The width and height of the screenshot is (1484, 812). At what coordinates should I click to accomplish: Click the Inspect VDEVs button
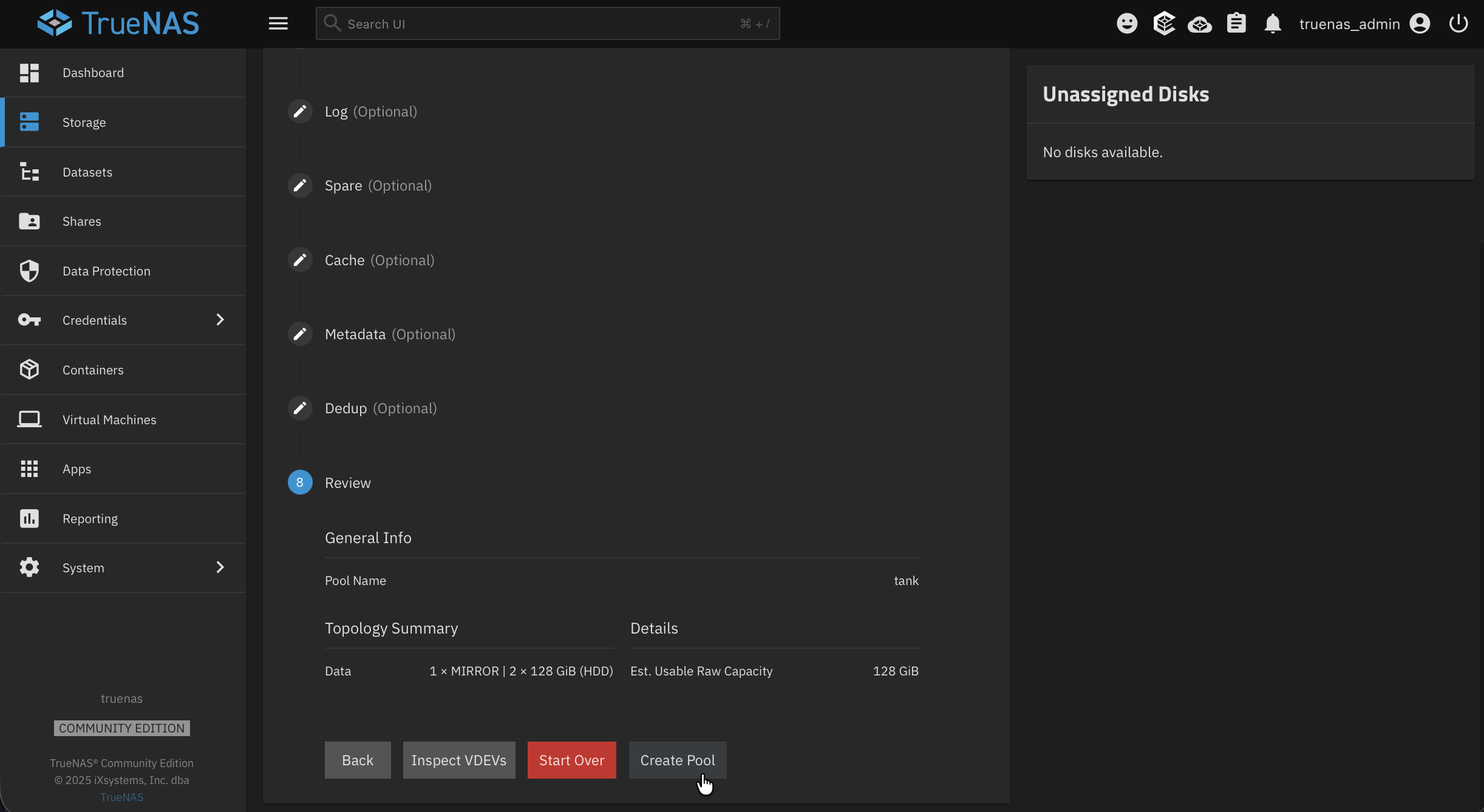[x=458, y=760]
